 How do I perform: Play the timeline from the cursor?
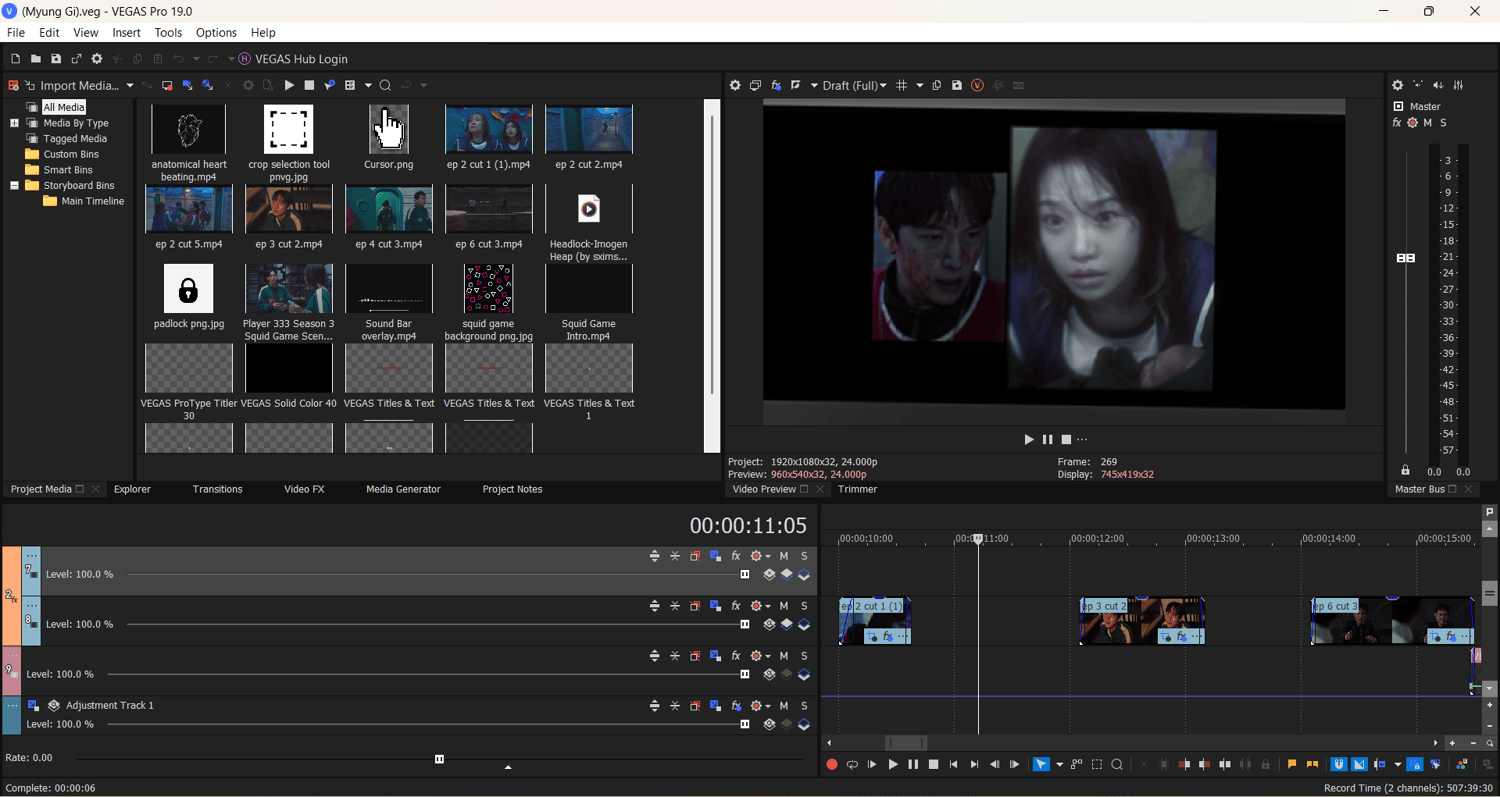point(893,765)
